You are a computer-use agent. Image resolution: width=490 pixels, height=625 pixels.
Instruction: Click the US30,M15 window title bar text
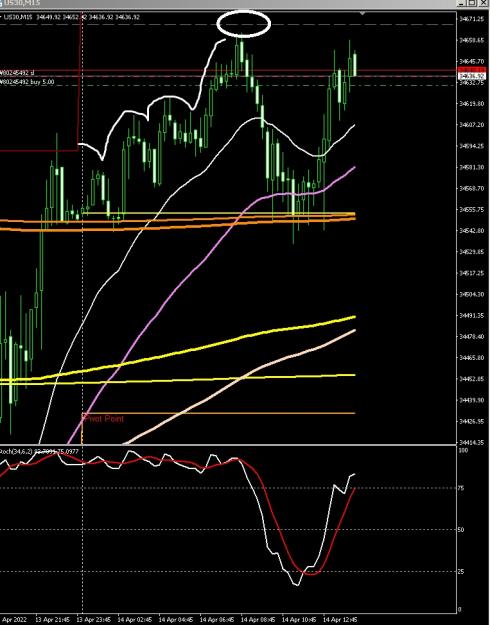20,3
